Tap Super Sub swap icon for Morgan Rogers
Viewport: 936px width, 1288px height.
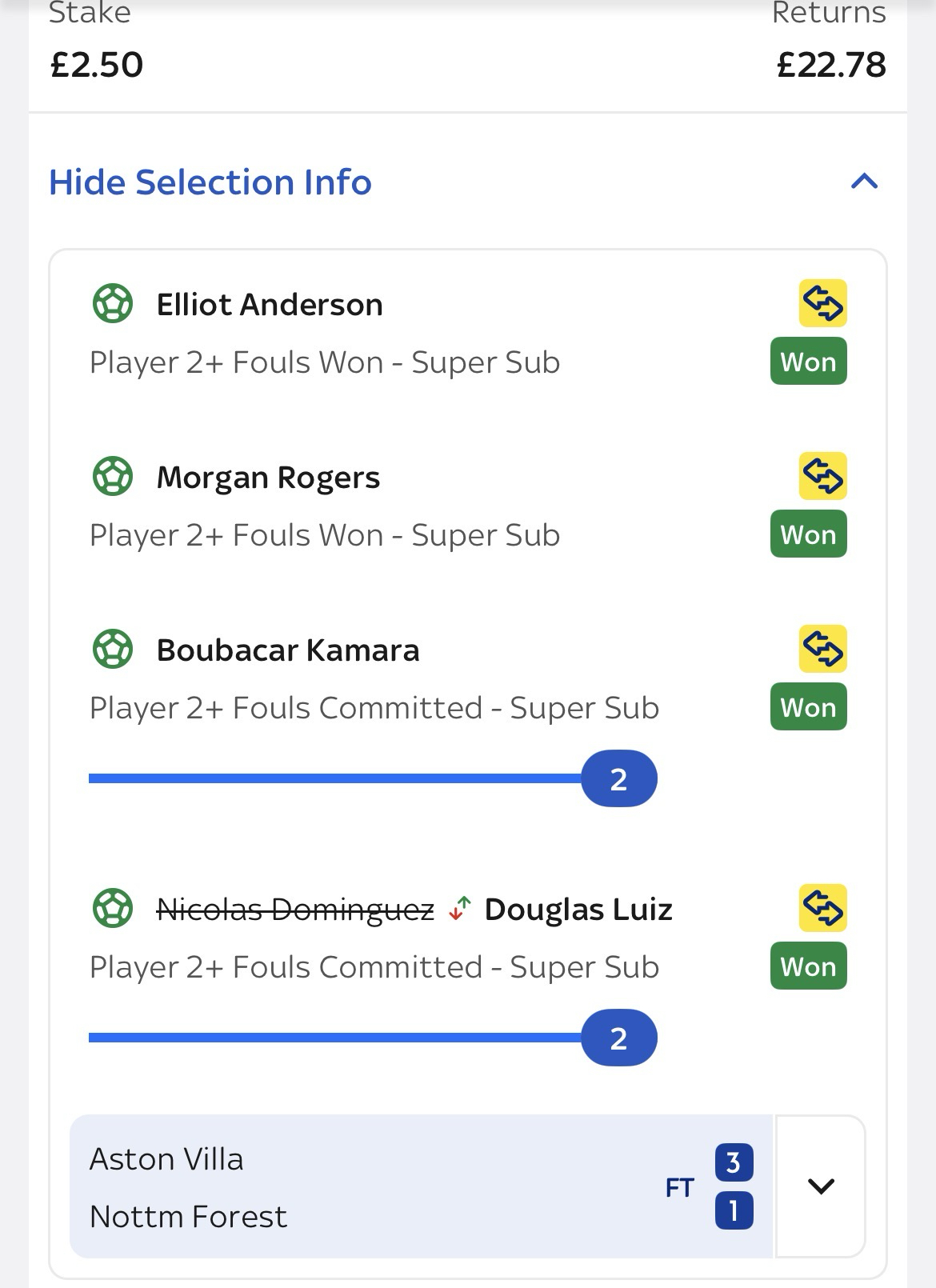pos(822,476)
